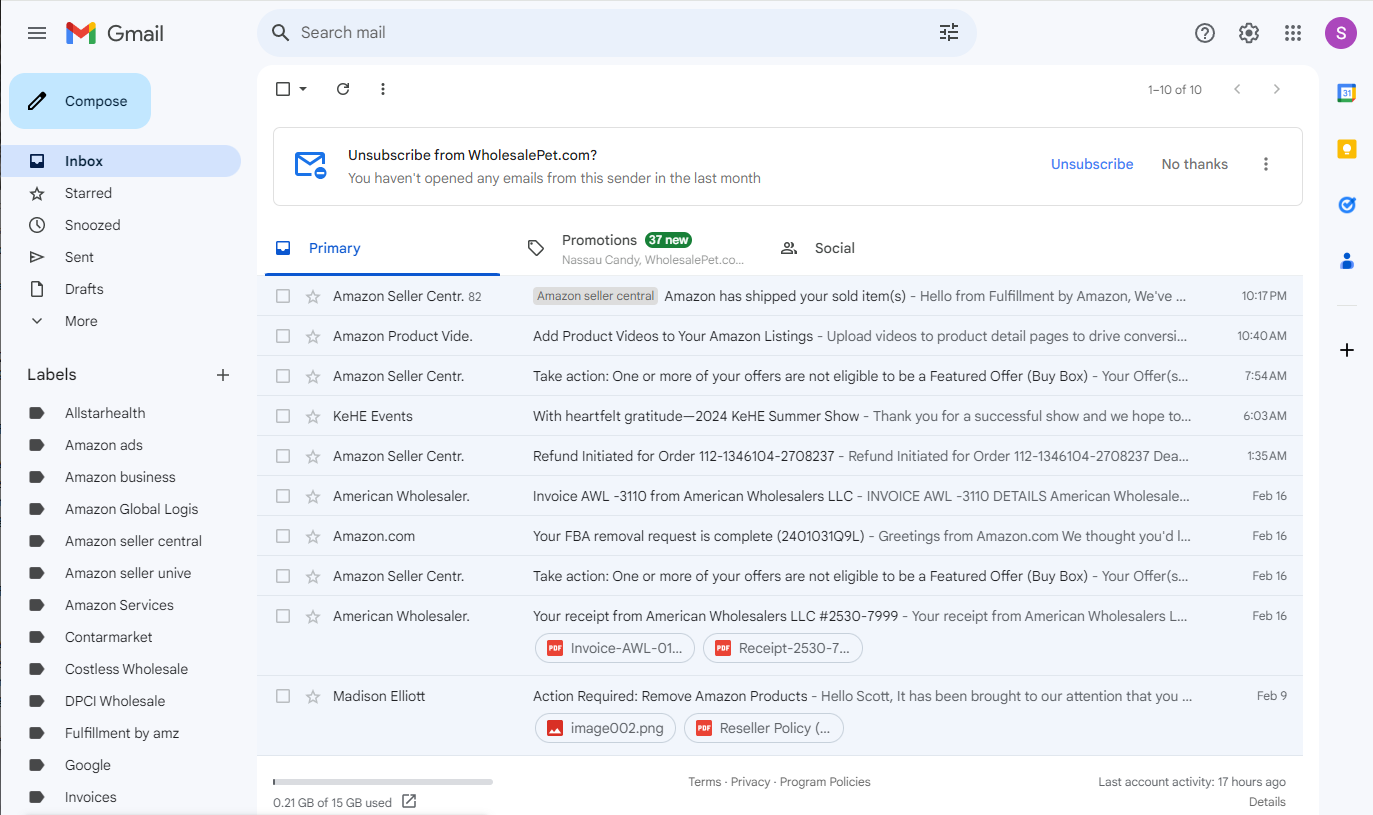Go to the newer page arrow
Image resolution: width=1373 pixels, height=815 pixels.
(1237, 89)
